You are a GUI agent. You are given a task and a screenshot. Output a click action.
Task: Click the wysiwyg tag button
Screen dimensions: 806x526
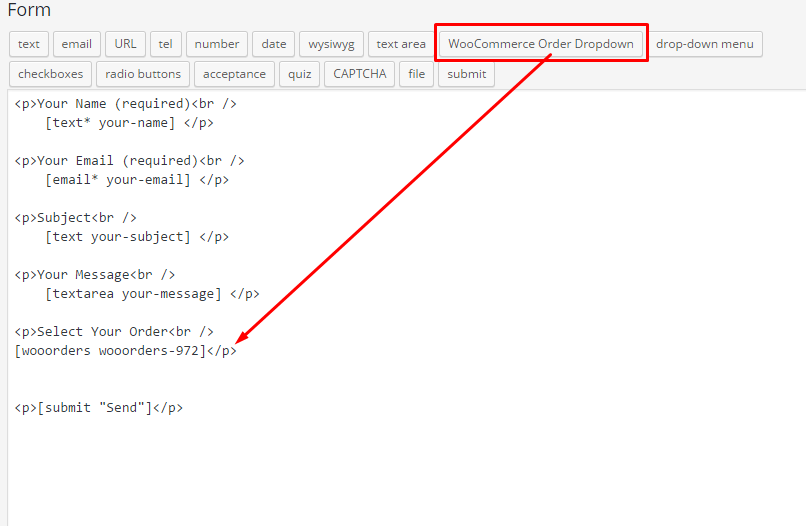(x=331, y=44)
